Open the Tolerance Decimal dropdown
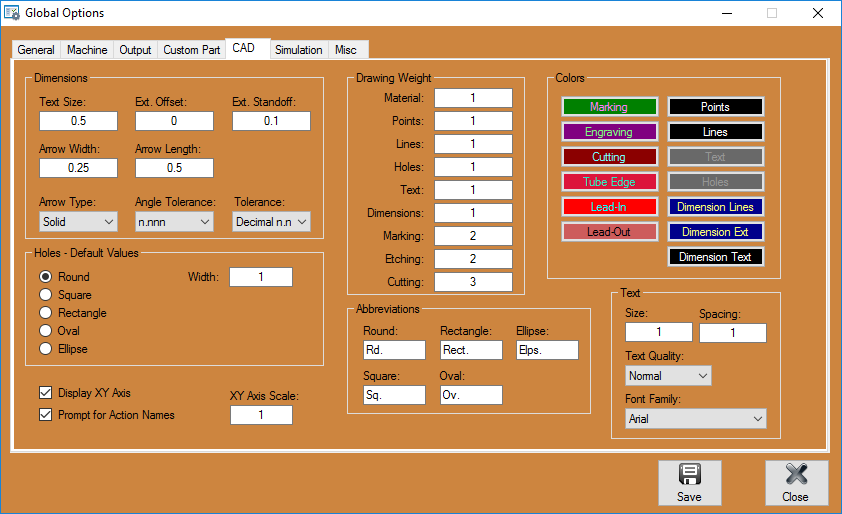Screen dimensions: 842x514 [271, 222]
